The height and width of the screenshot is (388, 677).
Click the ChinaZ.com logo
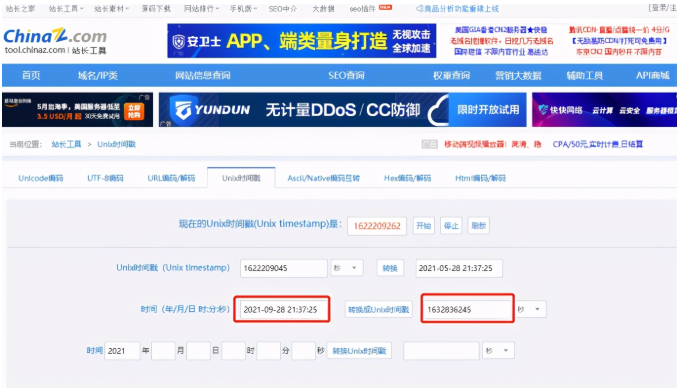pyautogui.click(x=55, y=41)
